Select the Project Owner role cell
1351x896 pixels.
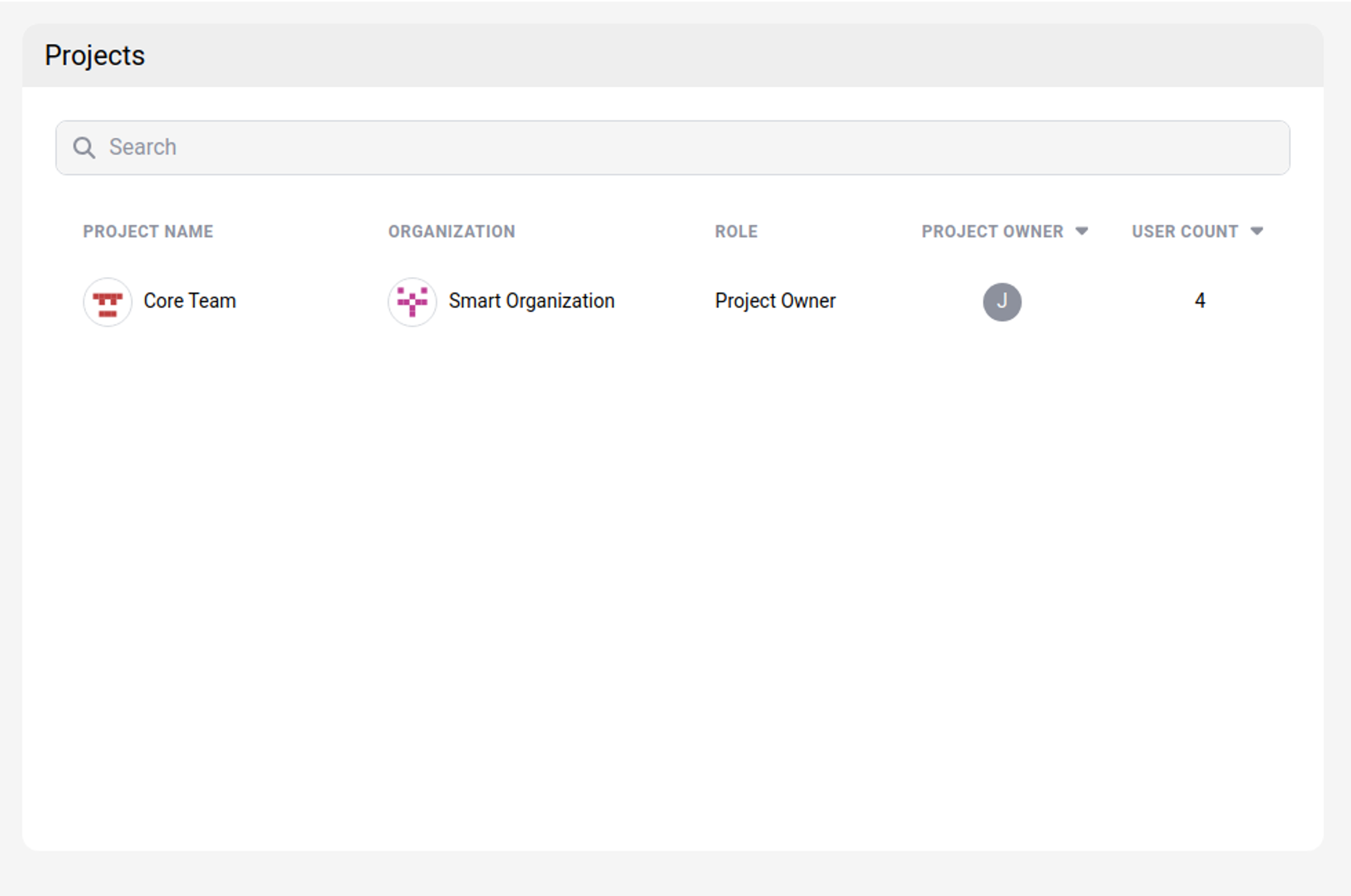coord(775,300)
